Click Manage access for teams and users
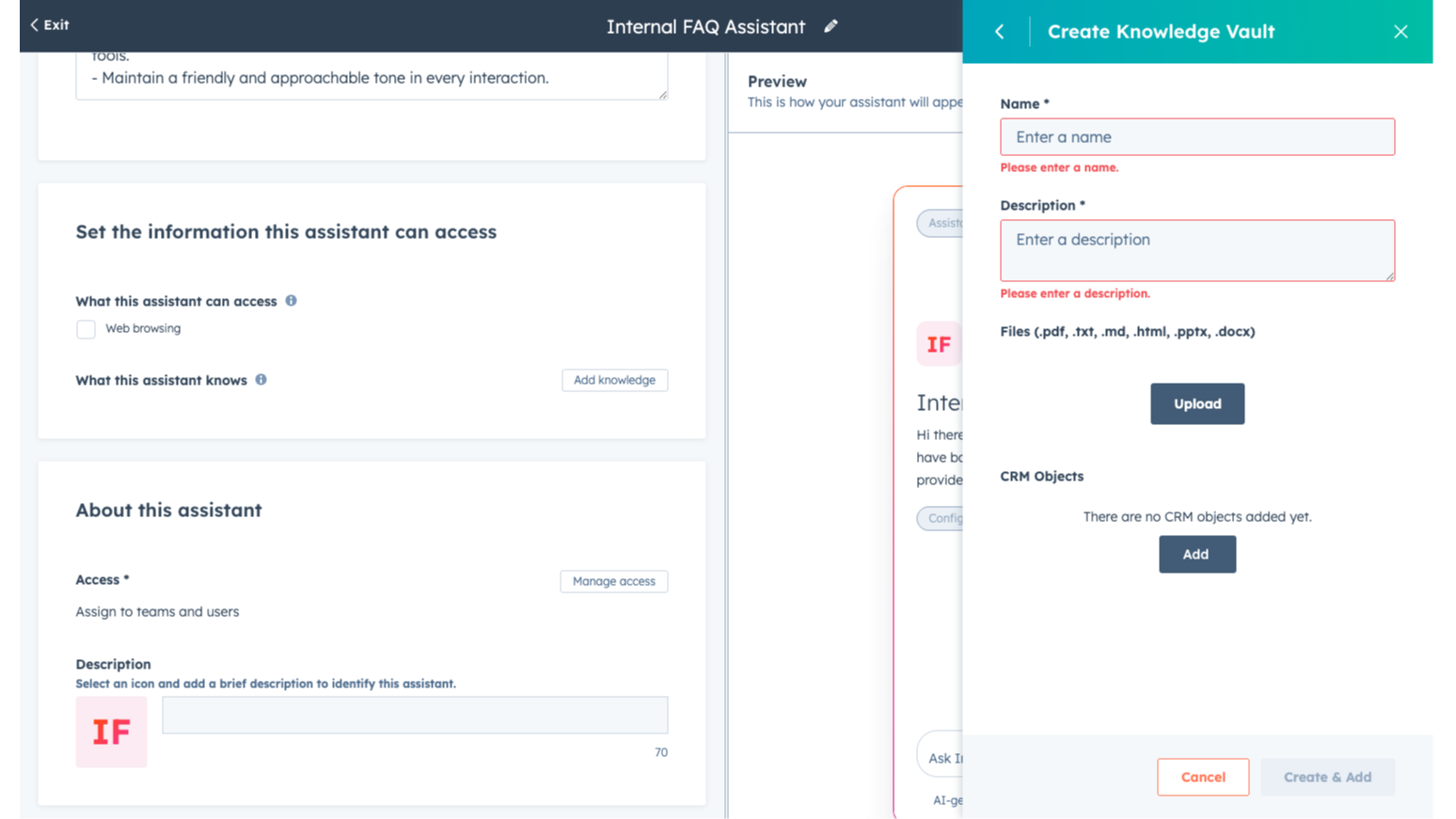The height and width of the screenshot is (819, 1456). pos(613,581)
